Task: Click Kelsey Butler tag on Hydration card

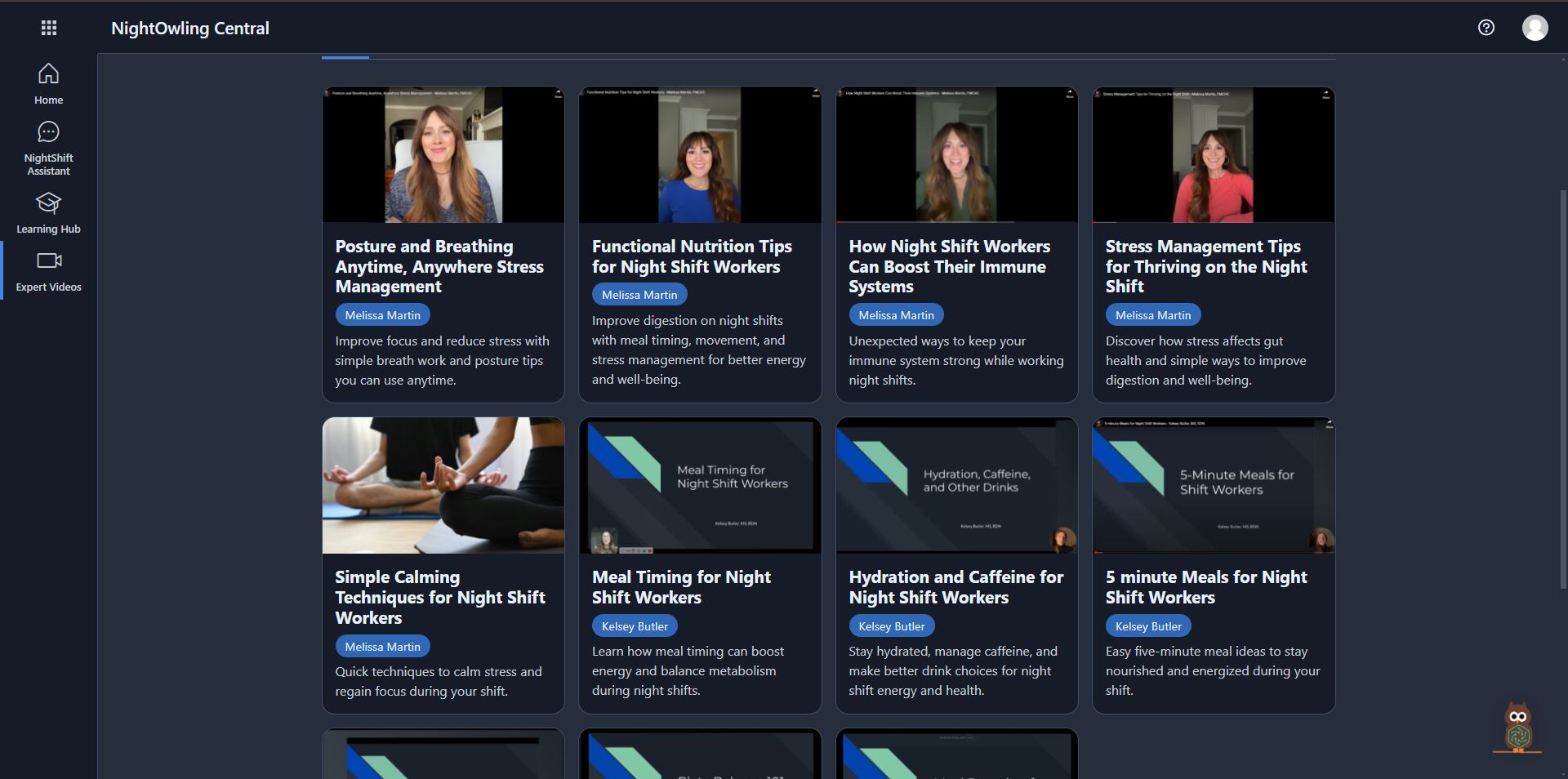Action: tap(892, 626)
